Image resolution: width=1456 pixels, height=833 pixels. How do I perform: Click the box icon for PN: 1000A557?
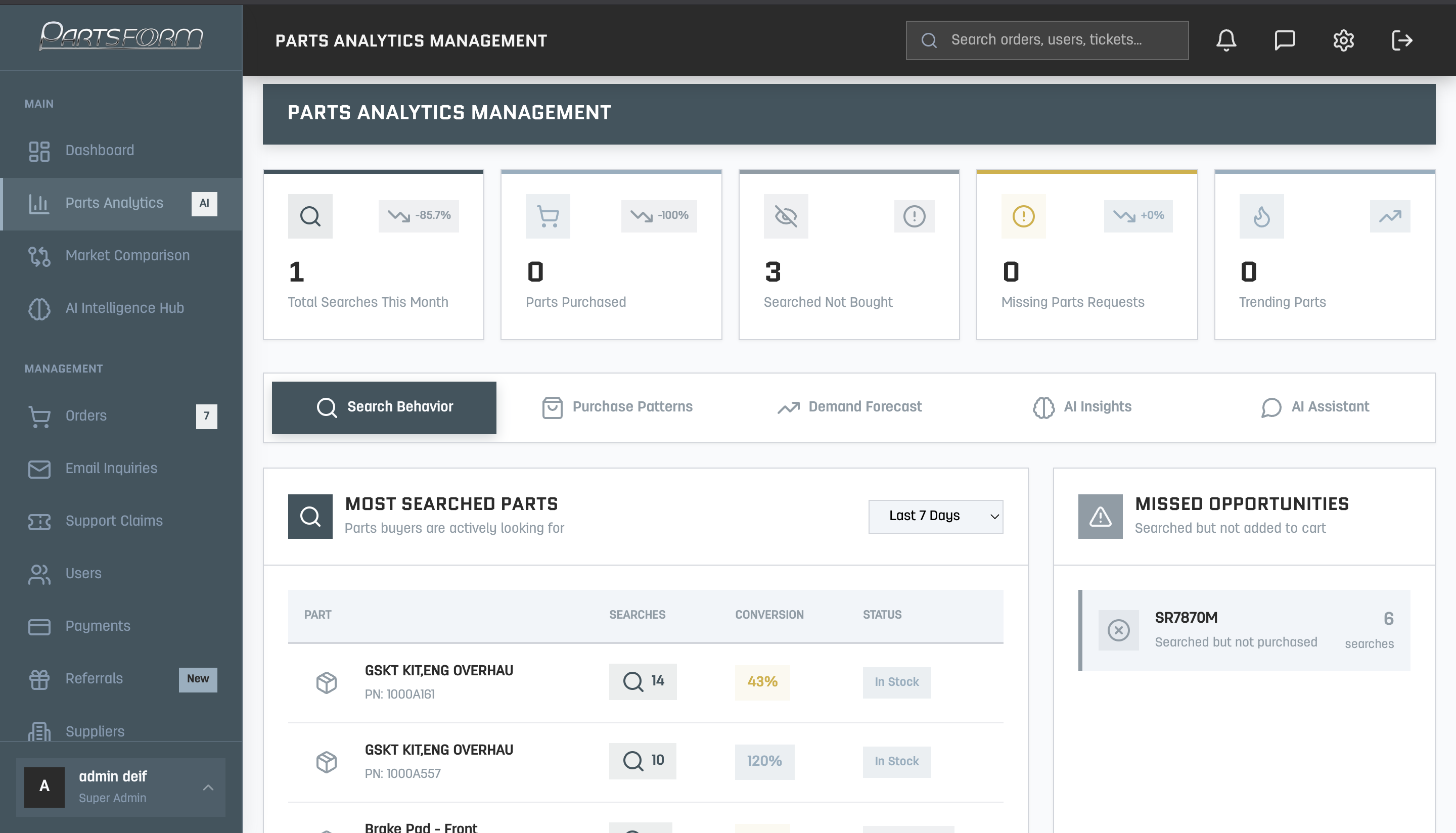point(327,762)
